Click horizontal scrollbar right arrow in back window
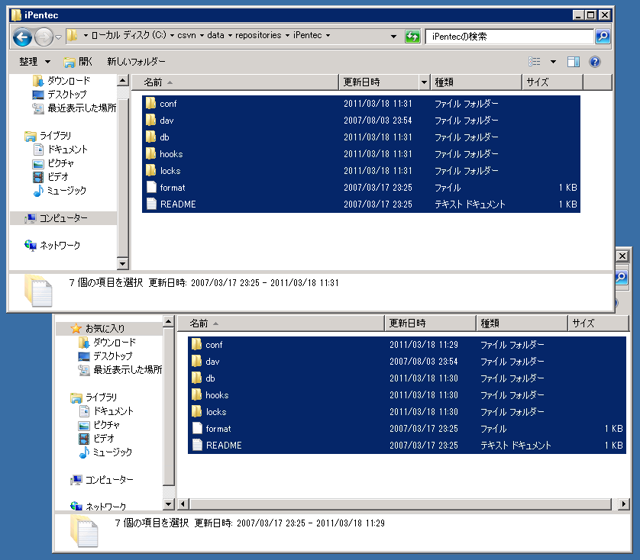640x560 pixels. (x=623, y=504)
